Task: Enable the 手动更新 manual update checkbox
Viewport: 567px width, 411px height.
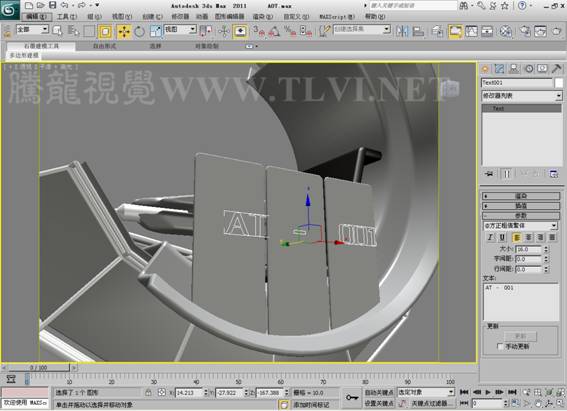Action: [x=500, y=347]
